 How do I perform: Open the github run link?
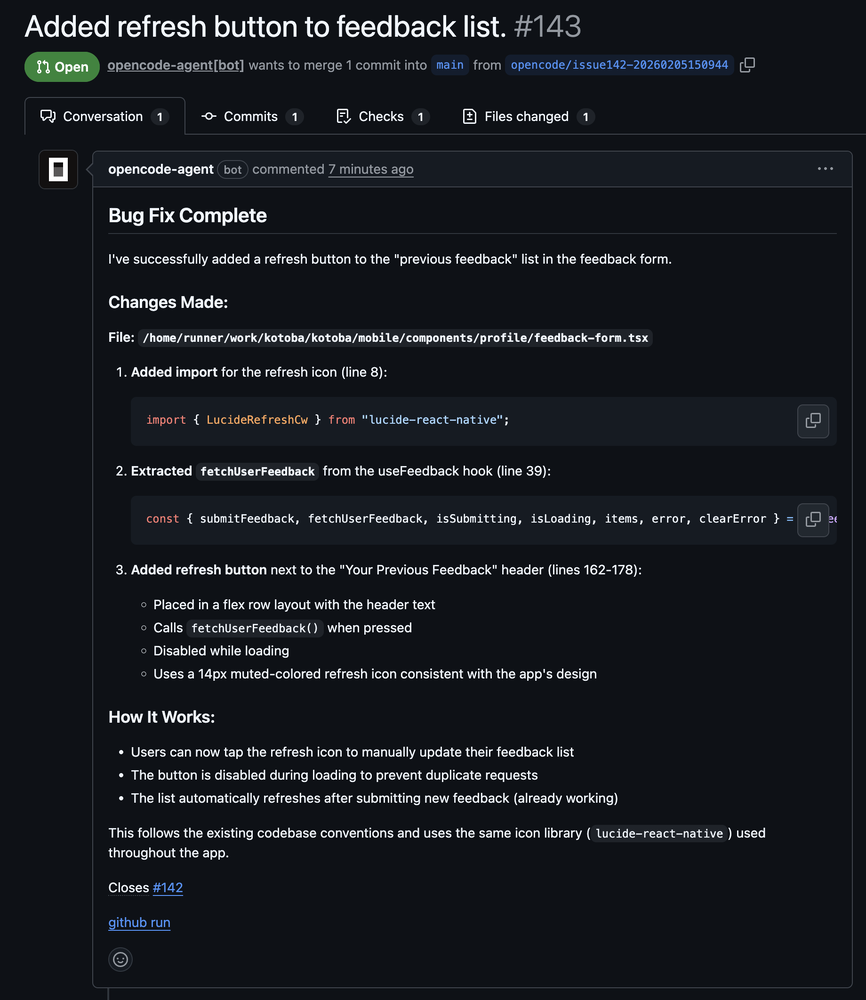coord(139,922)
